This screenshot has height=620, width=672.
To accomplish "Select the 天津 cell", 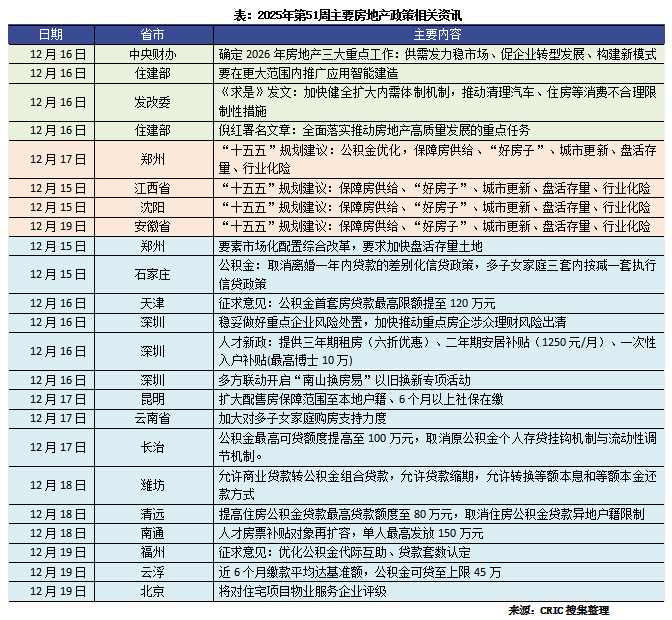I will tap(152, 303).
